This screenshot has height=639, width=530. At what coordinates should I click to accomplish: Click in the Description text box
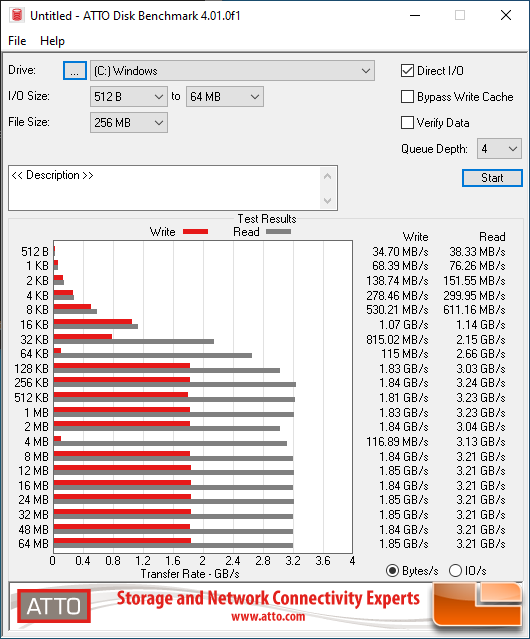165,188
